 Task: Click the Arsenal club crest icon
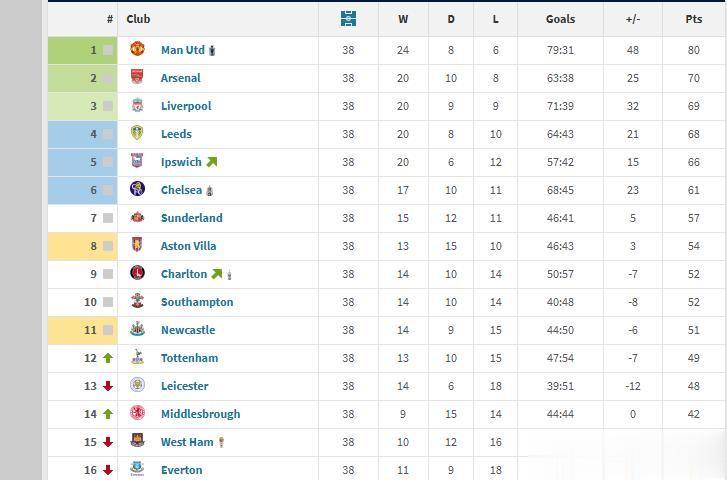(x=137, y=77)
